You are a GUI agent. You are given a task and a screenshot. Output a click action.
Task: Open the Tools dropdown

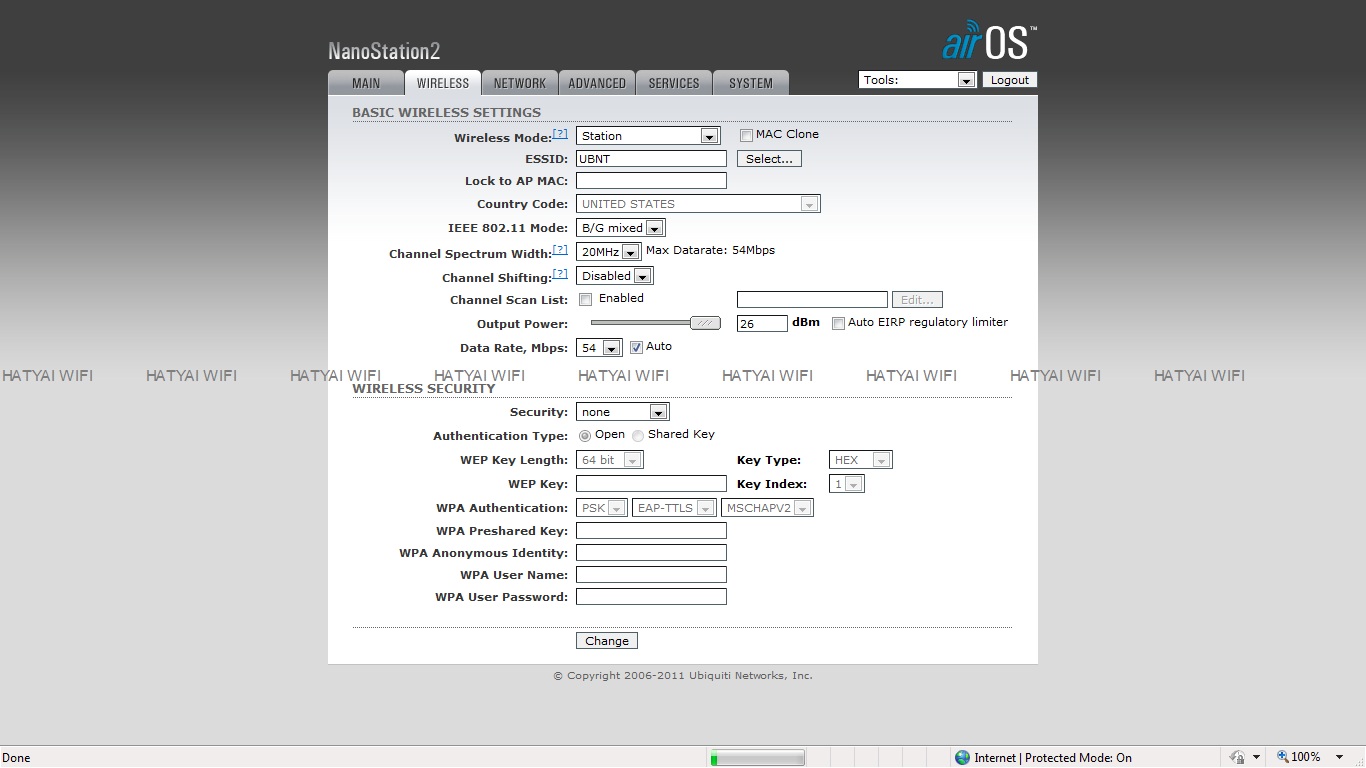click(917, 80)
